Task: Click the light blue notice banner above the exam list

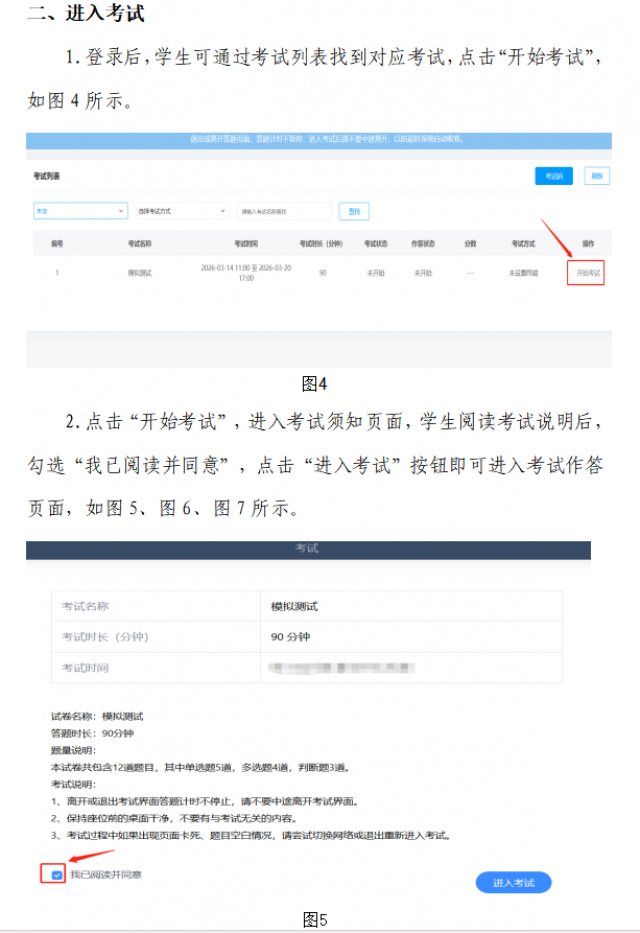Action: pos(319,140)
